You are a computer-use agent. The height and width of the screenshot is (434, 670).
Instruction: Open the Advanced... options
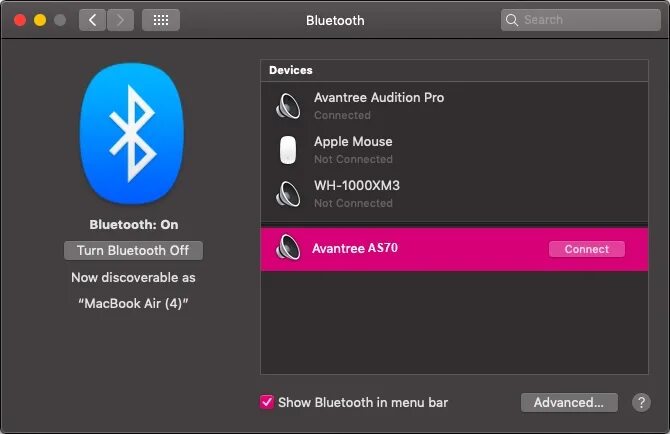click(569, 402)
